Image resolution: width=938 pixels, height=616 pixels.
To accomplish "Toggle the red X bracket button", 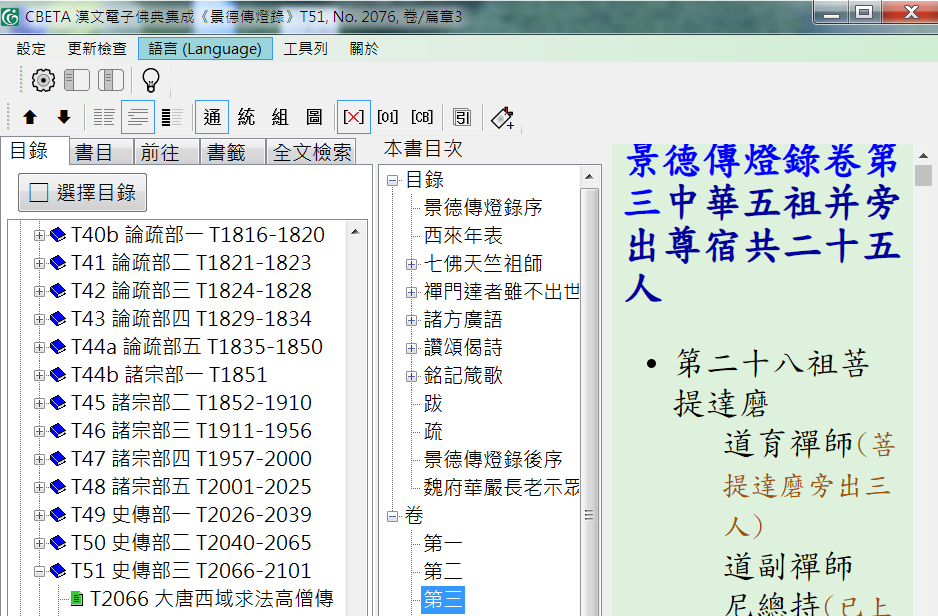I will click(353, 117).
